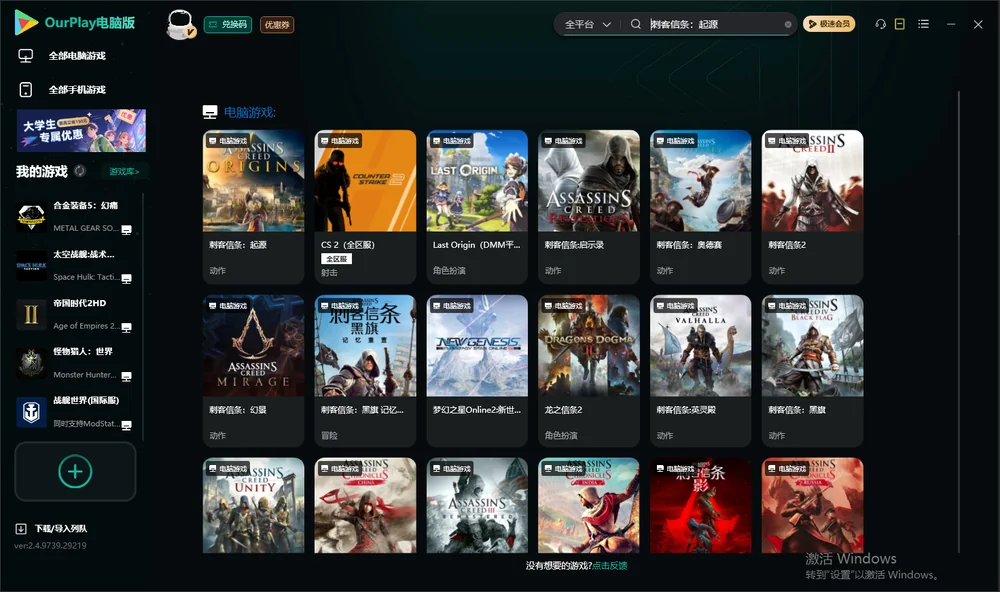Open the 刺客信条2 game card
The width and height of the screenshot is (1000, 592).
[812, 207]
